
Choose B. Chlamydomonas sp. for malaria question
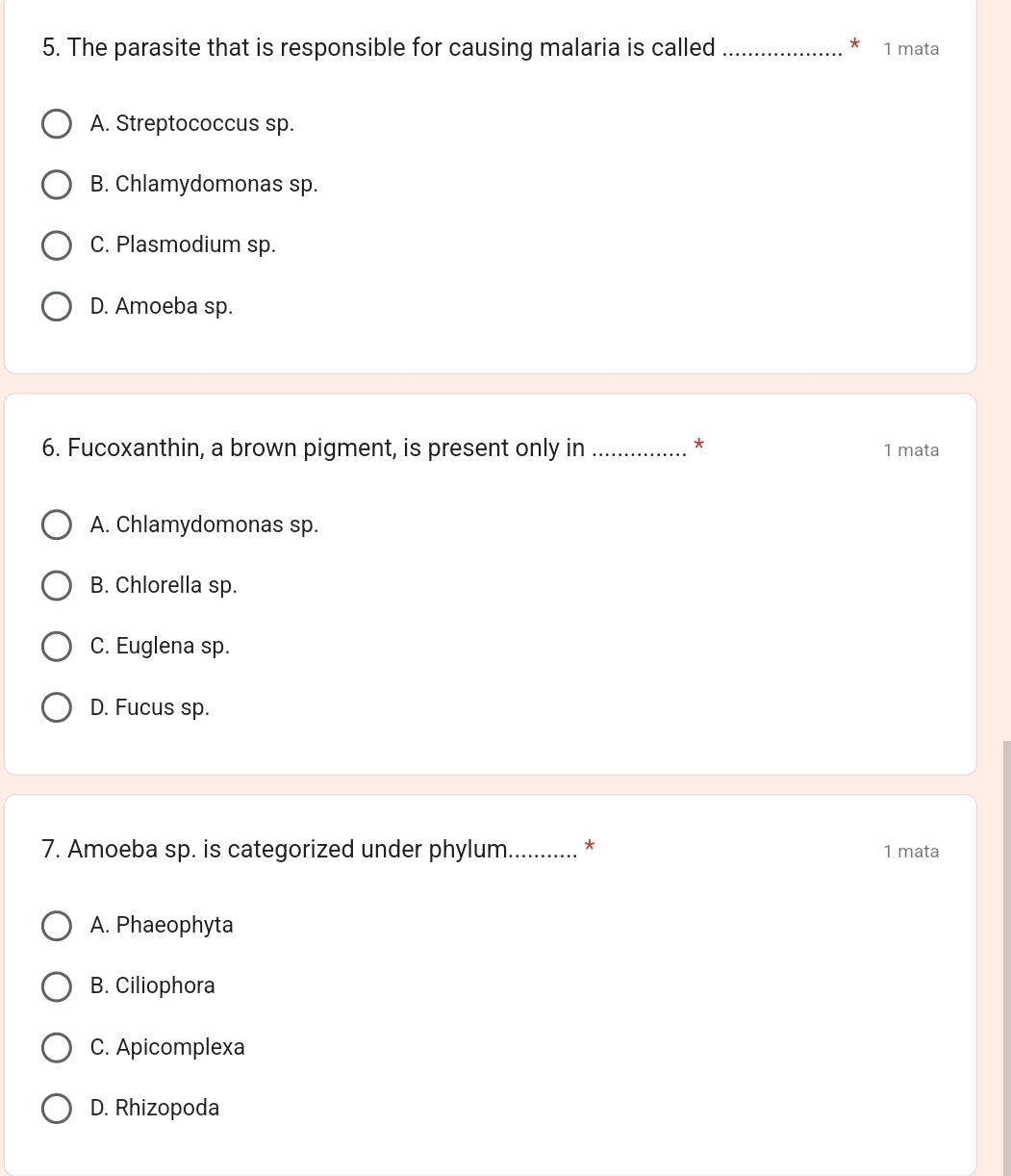57,185
